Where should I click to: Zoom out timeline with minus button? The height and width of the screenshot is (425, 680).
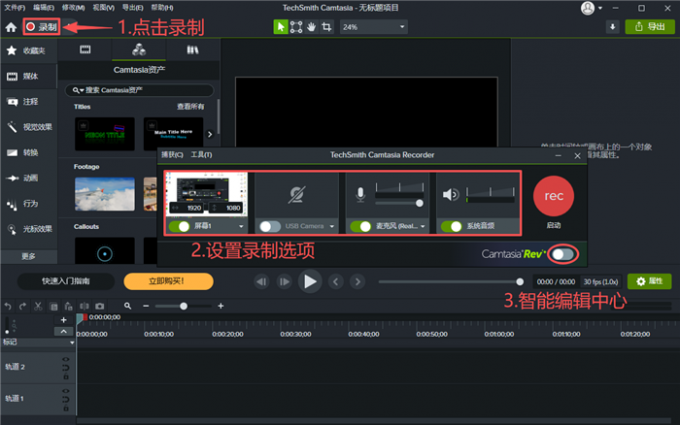point(146,306)
